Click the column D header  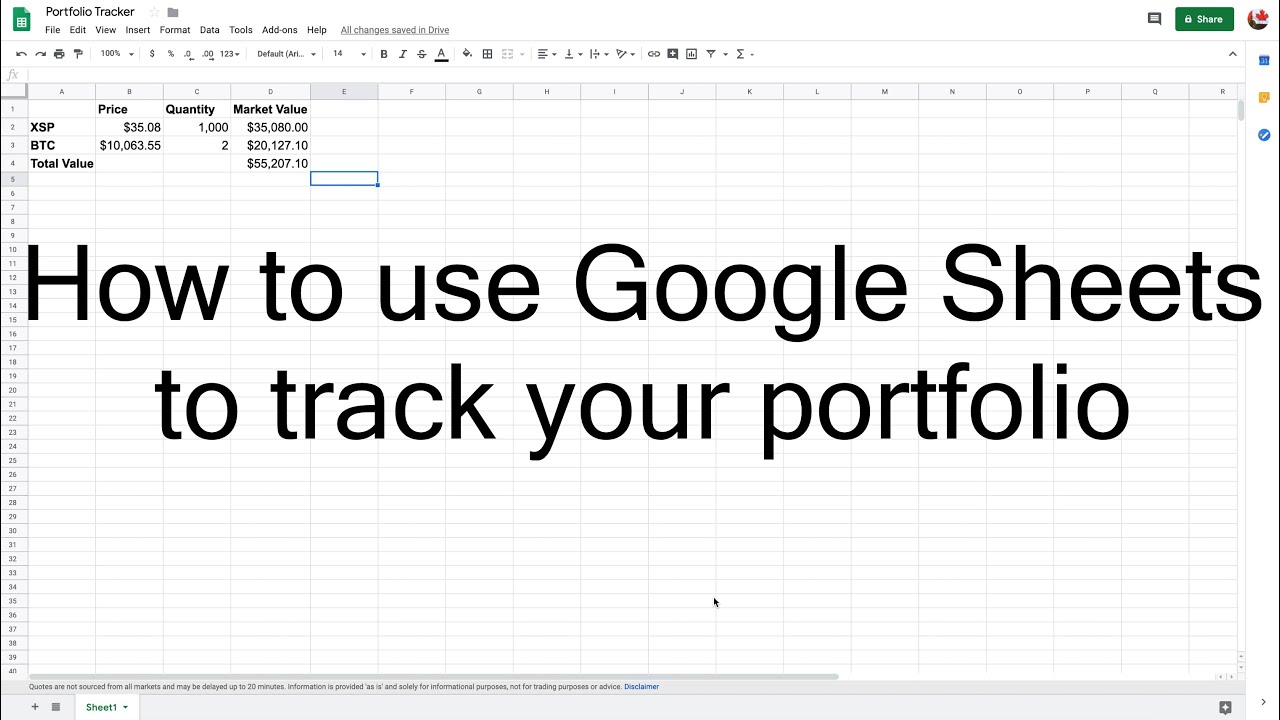point(270,92)
